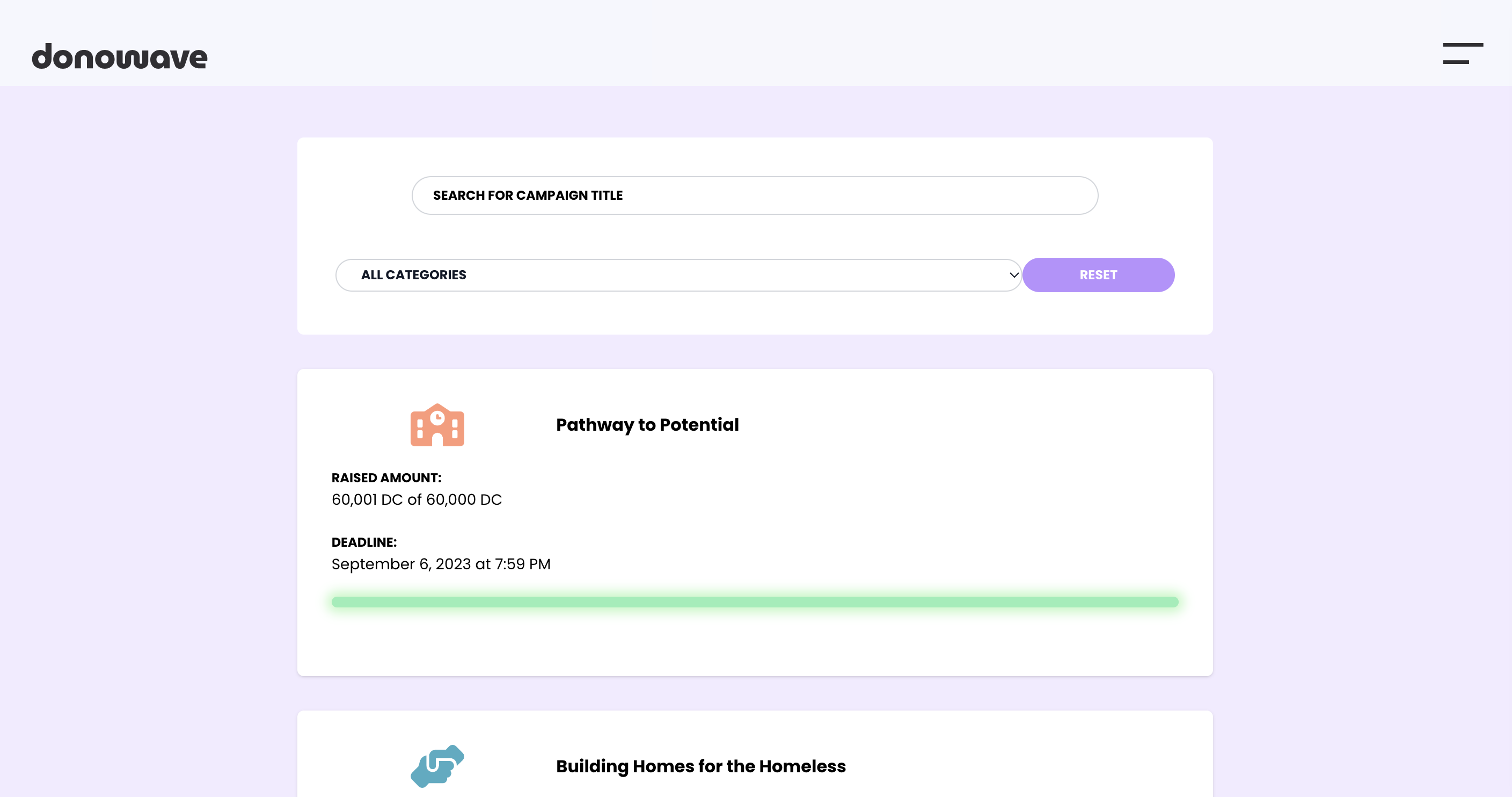1512x797 pixels.
Task: Focus the campaign title search field
Action: click(755, 195)
